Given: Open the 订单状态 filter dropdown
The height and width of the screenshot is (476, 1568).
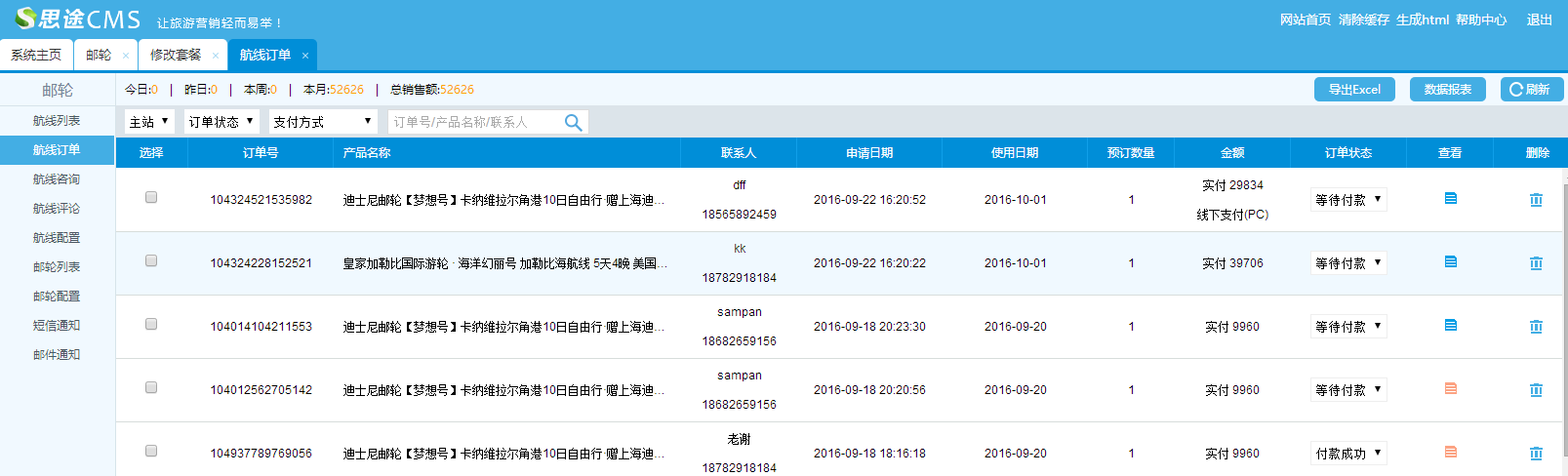Looking at the screenshot, I should pos(221,122).
